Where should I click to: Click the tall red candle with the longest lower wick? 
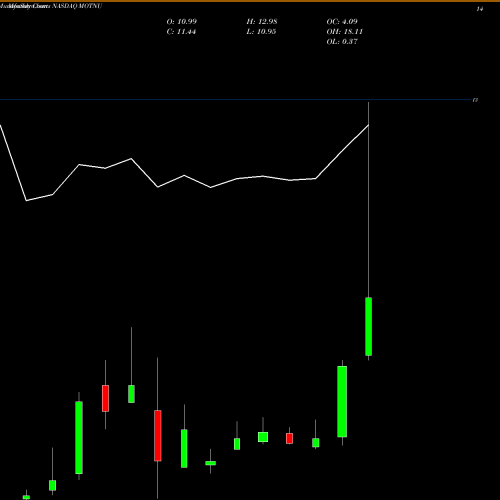158,435
